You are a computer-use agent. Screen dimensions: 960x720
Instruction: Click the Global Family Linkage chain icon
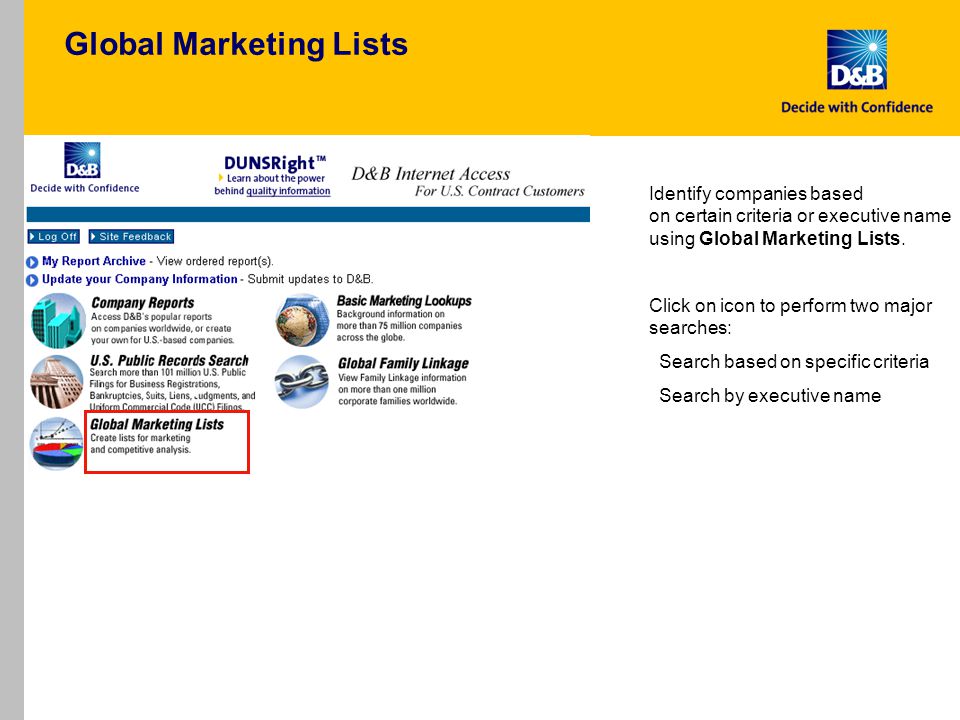coord(301,381)
